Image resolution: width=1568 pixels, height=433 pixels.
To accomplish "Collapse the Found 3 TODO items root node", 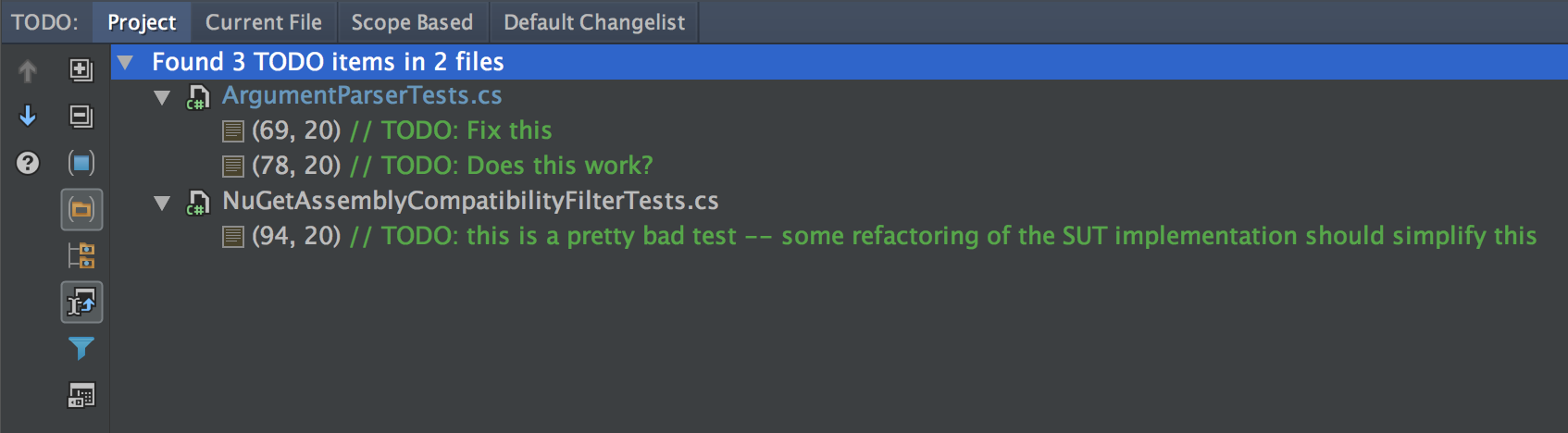I will tap(126, 62).
